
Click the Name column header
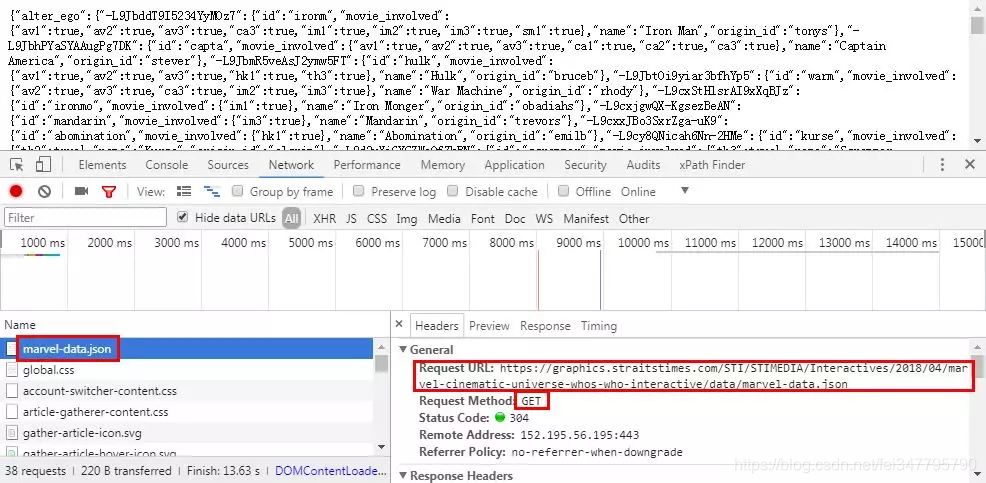click(20, 325)
